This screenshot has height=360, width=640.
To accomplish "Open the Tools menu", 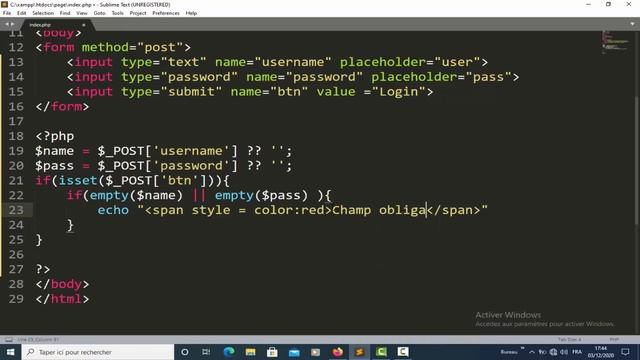I will coord(118,13).
